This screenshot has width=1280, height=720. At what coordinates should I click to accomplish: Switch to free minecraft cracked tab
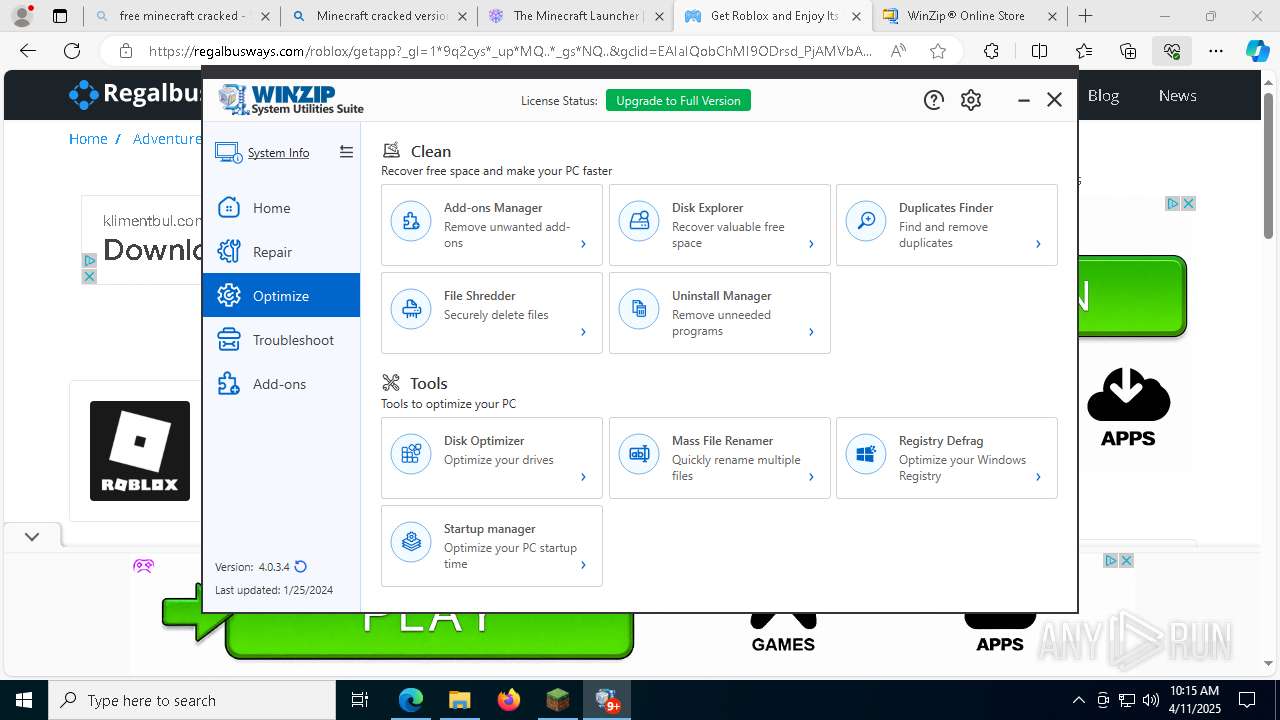[183, 16]
